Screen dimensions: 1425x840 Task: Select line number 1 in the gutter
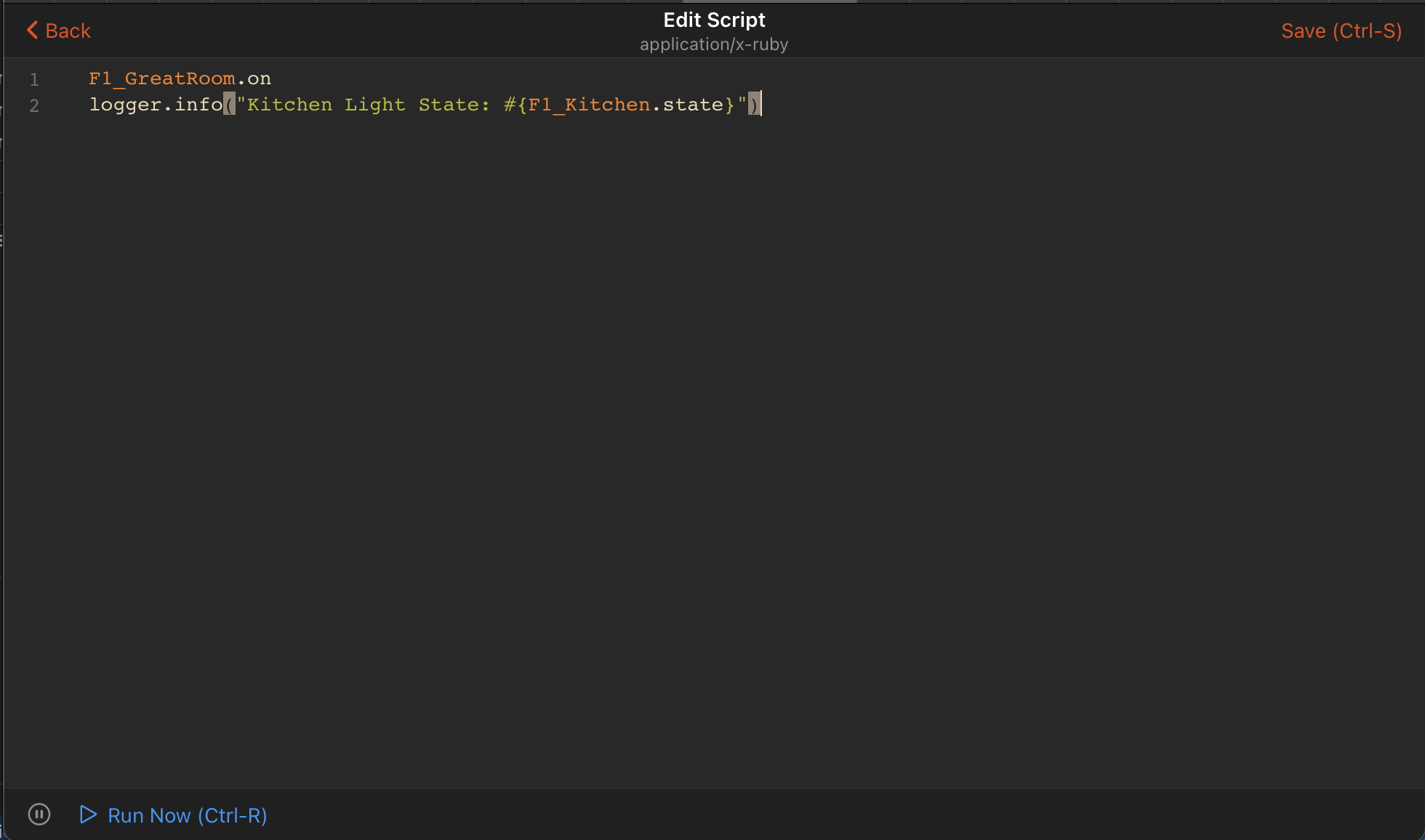pos(34,80)
